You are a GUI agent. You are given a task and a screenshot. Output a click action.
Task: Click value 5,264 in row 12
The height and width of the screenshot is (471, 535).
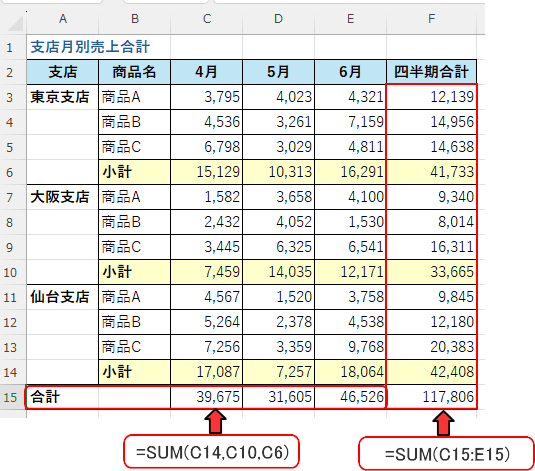tap(206, 322)
